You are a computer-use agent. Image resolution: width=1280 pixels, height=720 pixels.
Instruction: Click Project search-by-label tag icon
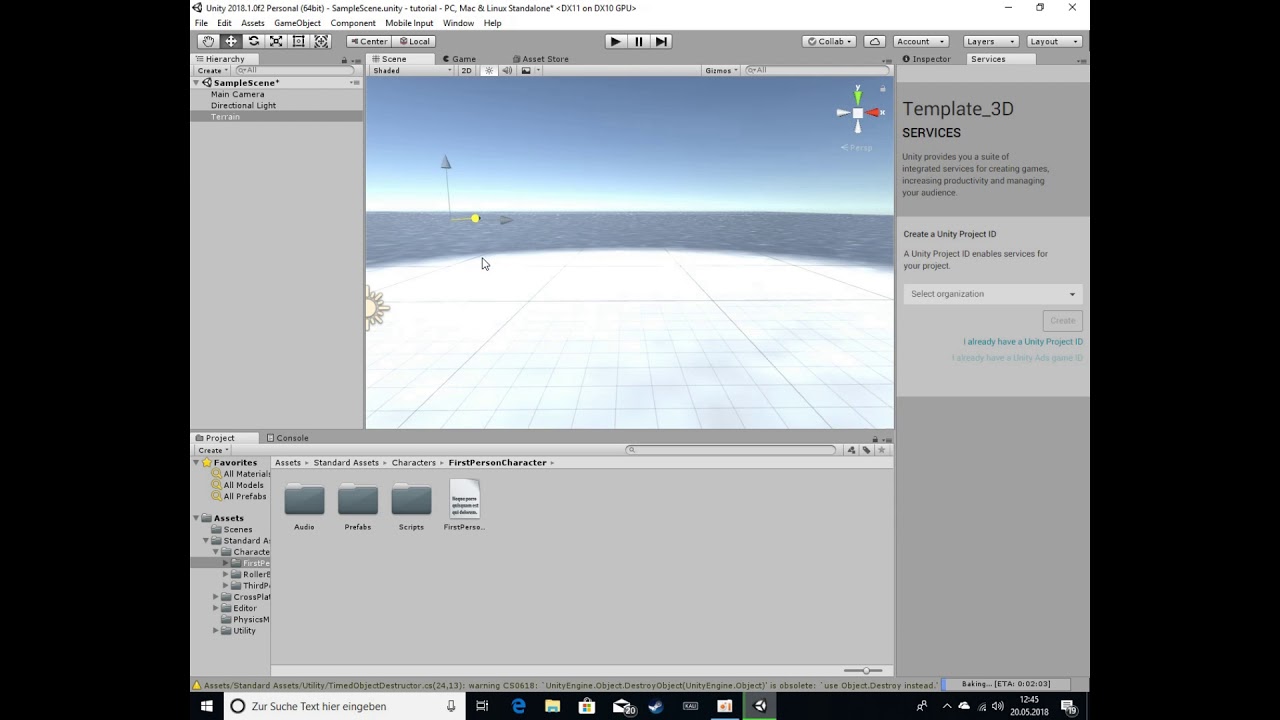click(x=866, y=450)
